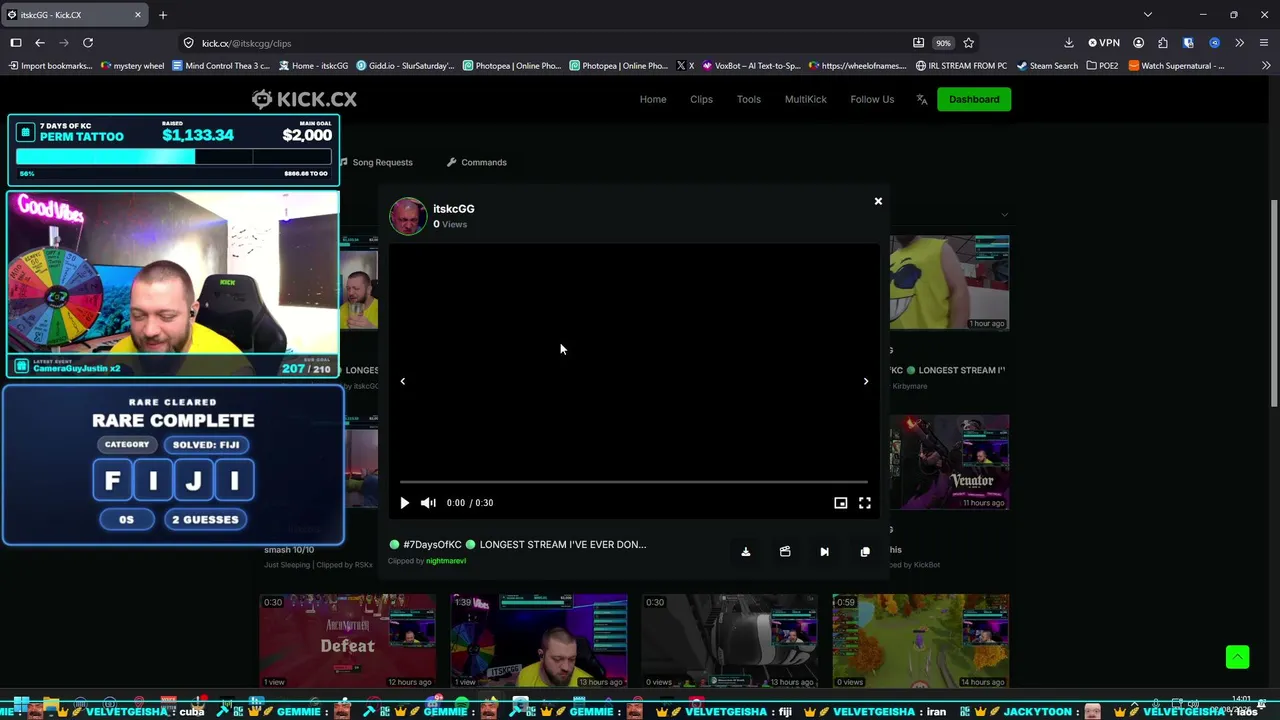Go to the next clip arrow
The width and height of the screenshot is (1280, 720).
866,381
